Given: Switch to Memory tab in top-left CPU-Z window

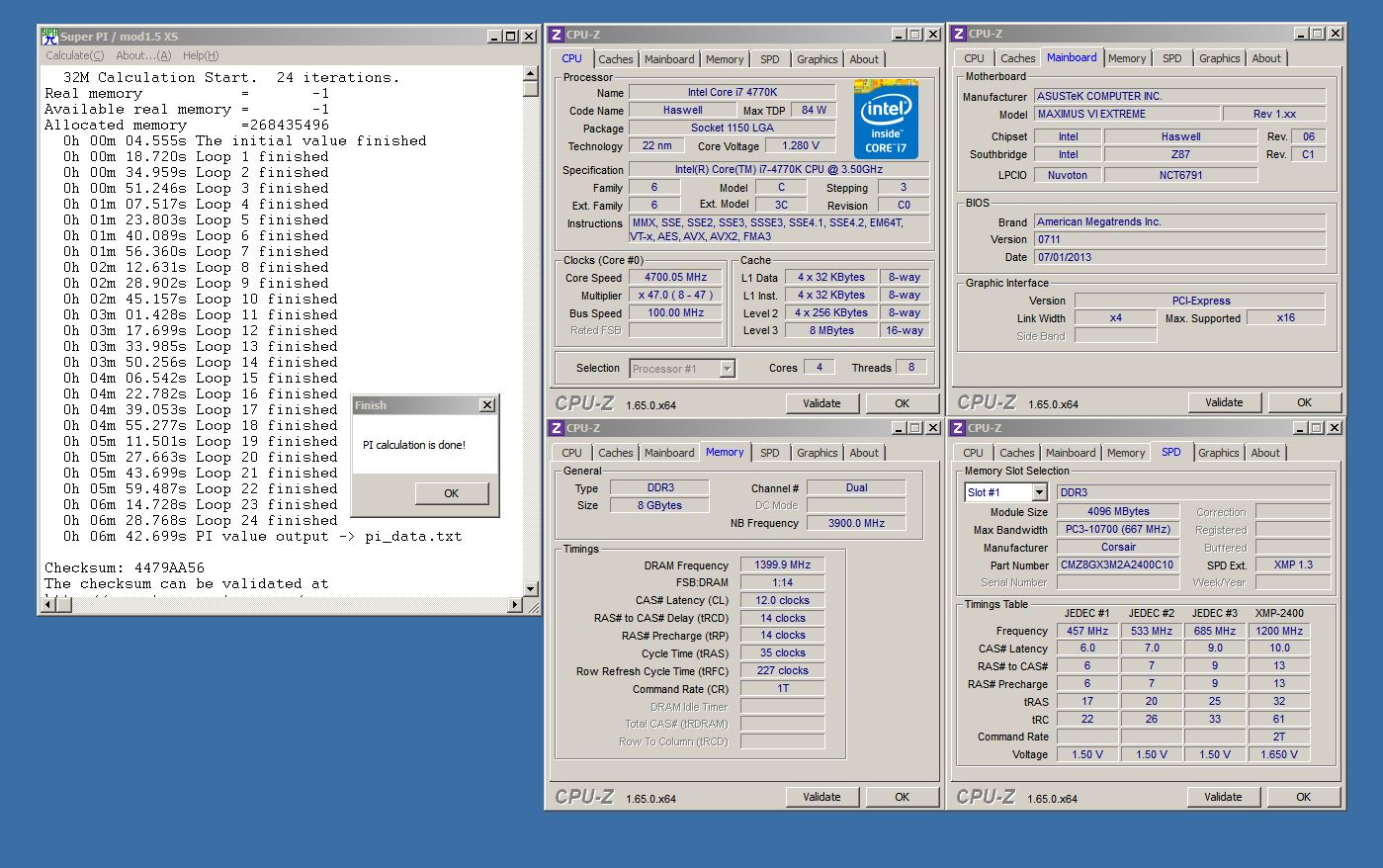Looking at the screenshot, I should pos(725,59).
